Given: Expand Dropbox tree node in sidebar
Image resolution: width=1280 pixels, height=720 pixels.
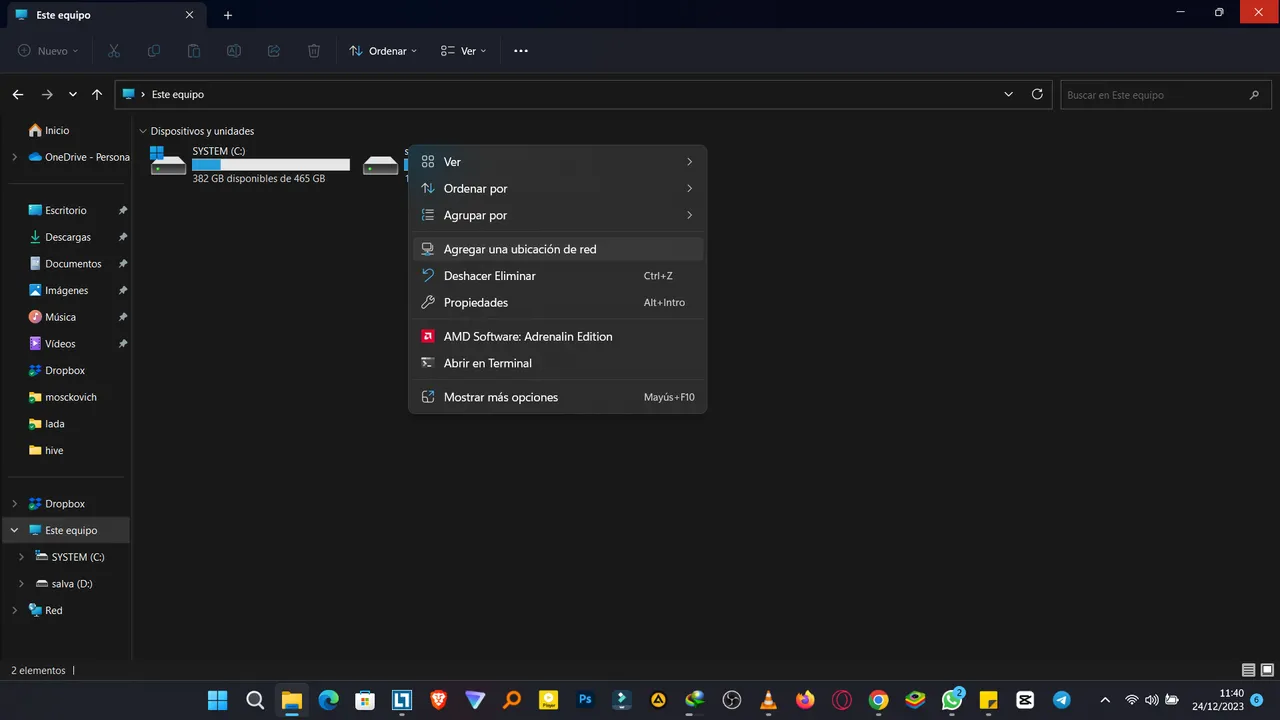Looking at the screenshot, I should 14,504.
